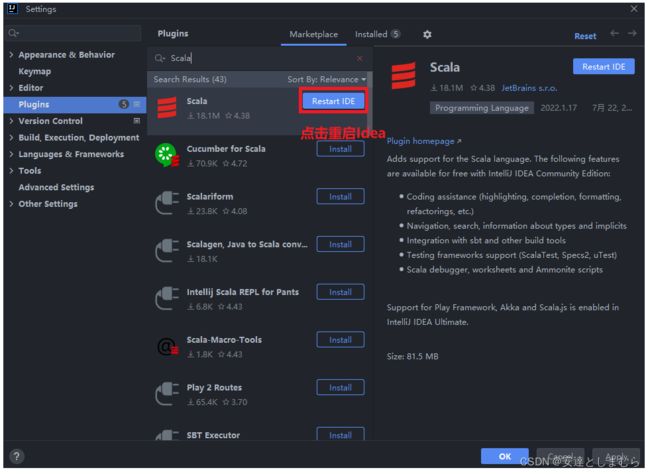Open the plugins gear settings icon
Viewport: 650px width, 474px height.
click(x=427, y=34)
